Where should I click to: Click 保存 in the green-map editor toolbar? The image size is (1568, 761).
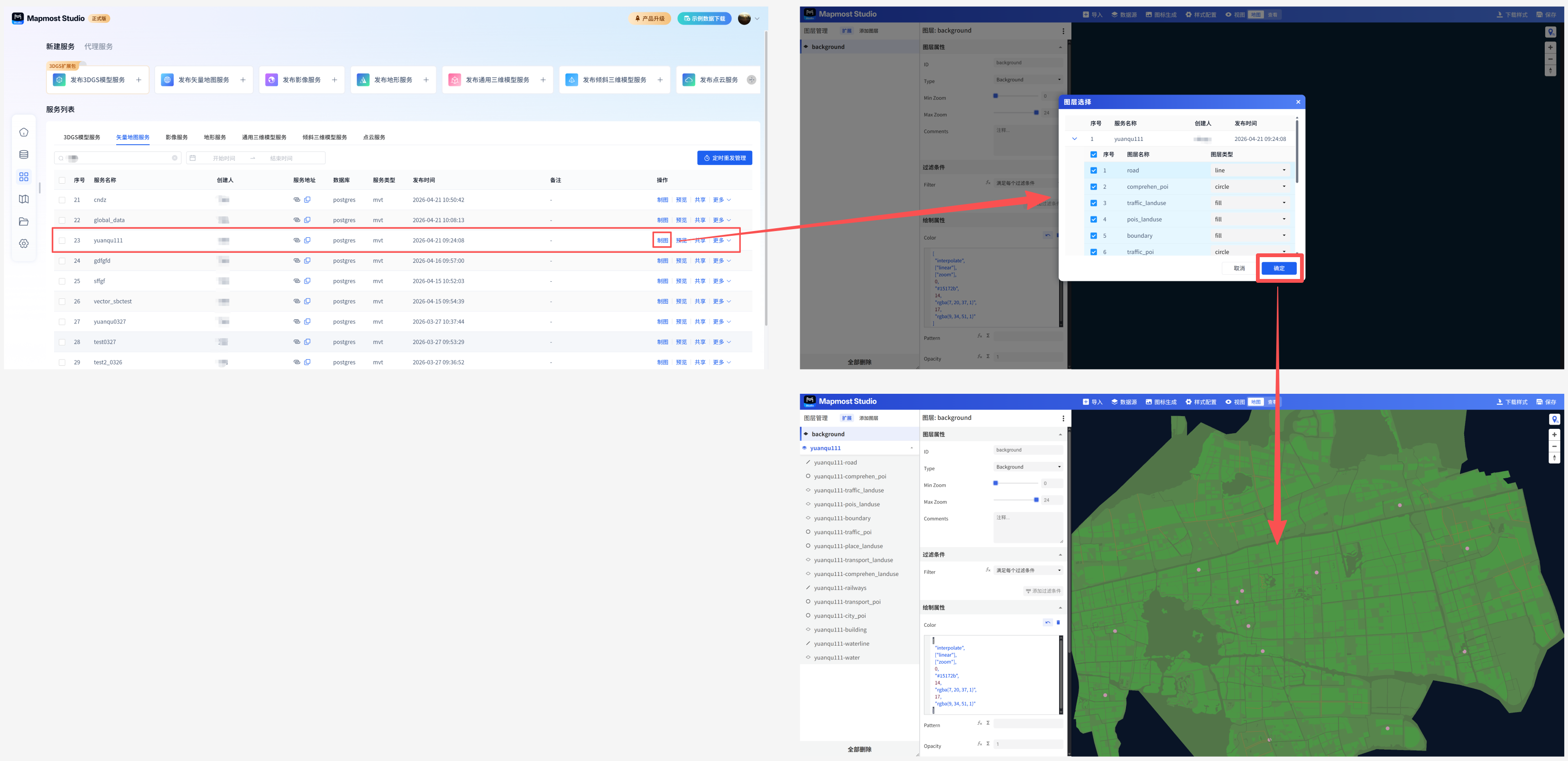[x=1546, y=402]
